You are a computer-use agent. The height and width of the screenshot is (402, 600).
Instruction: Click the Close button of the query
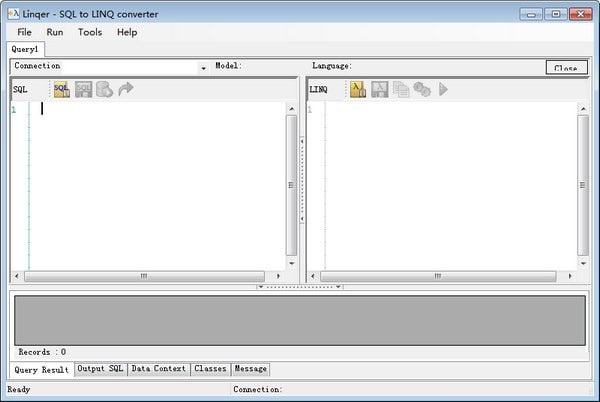[566, 67]
